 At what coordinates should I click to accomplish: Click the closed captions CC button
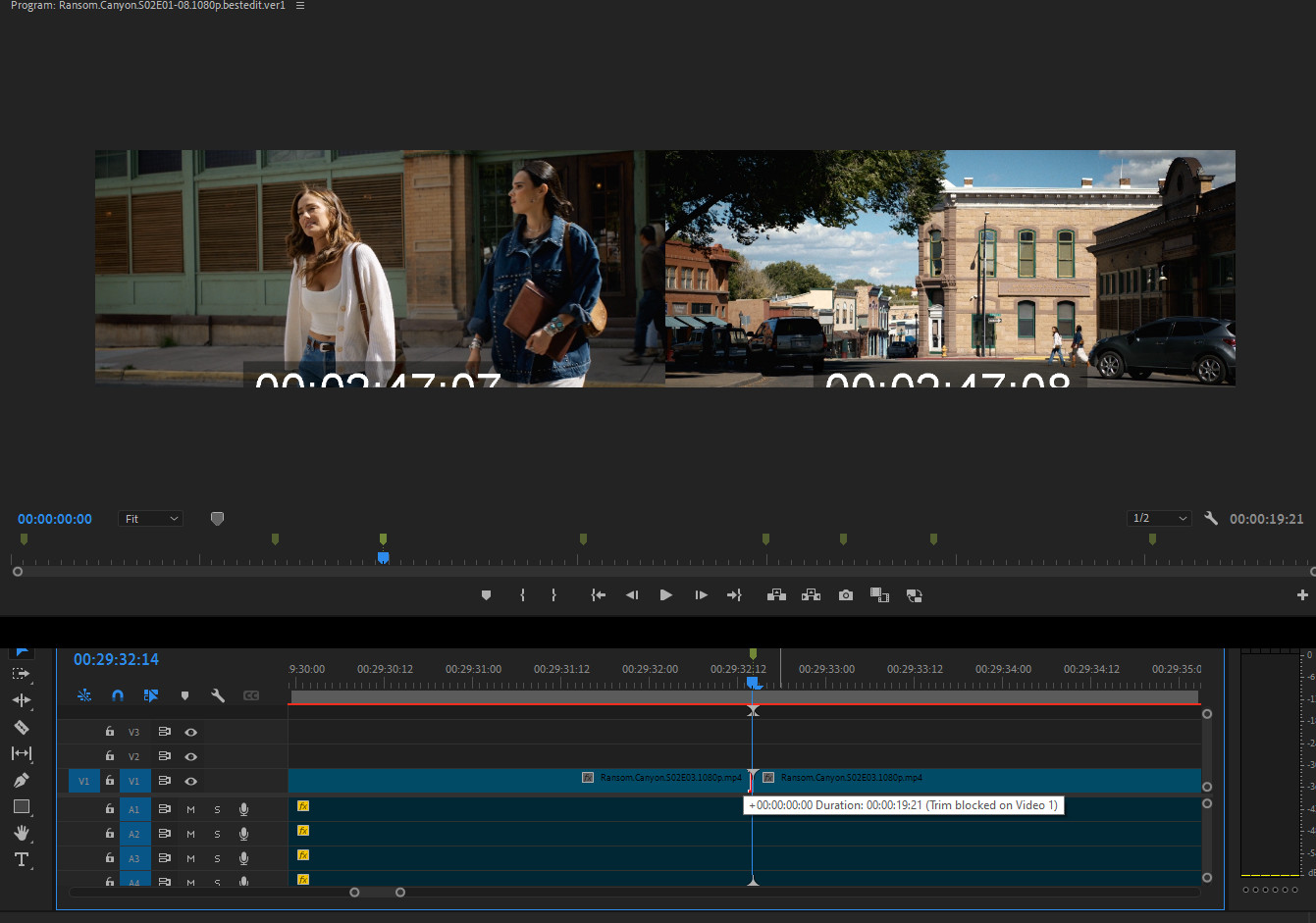pyautogui.click(x=251, y=695)
